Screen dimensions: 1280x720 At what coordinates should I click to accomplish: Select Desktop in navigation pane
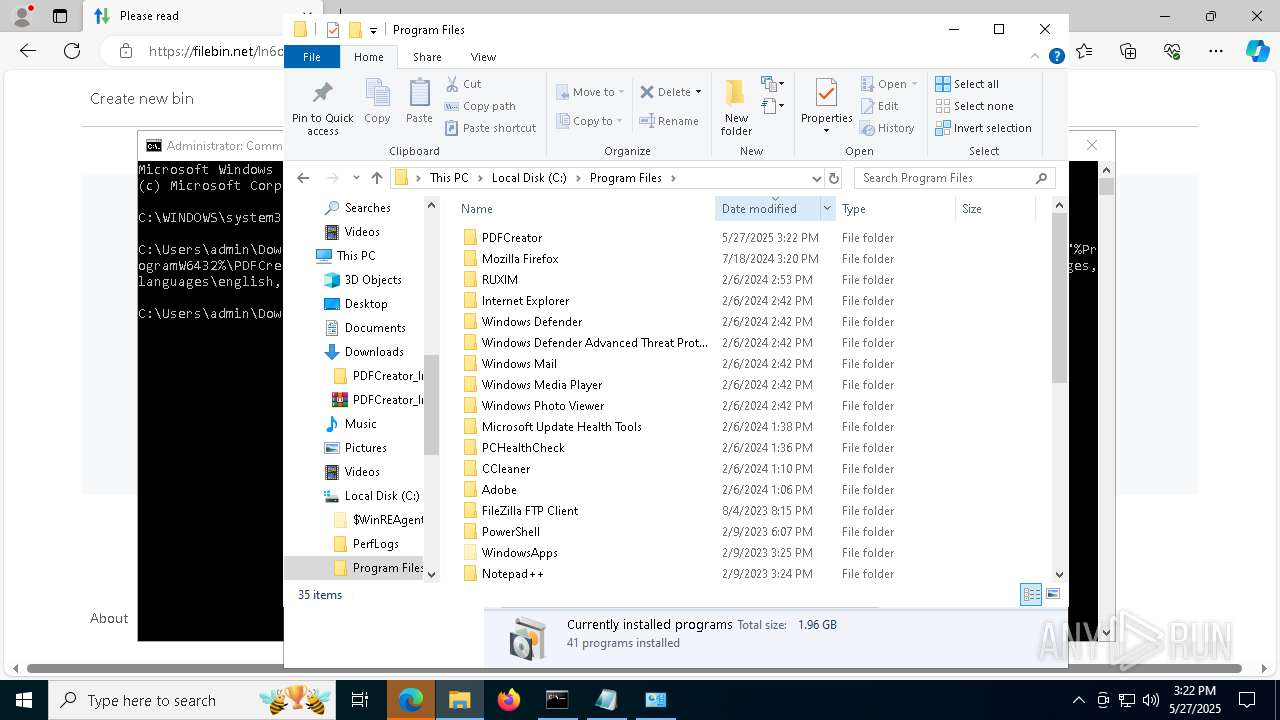(366, 304)
